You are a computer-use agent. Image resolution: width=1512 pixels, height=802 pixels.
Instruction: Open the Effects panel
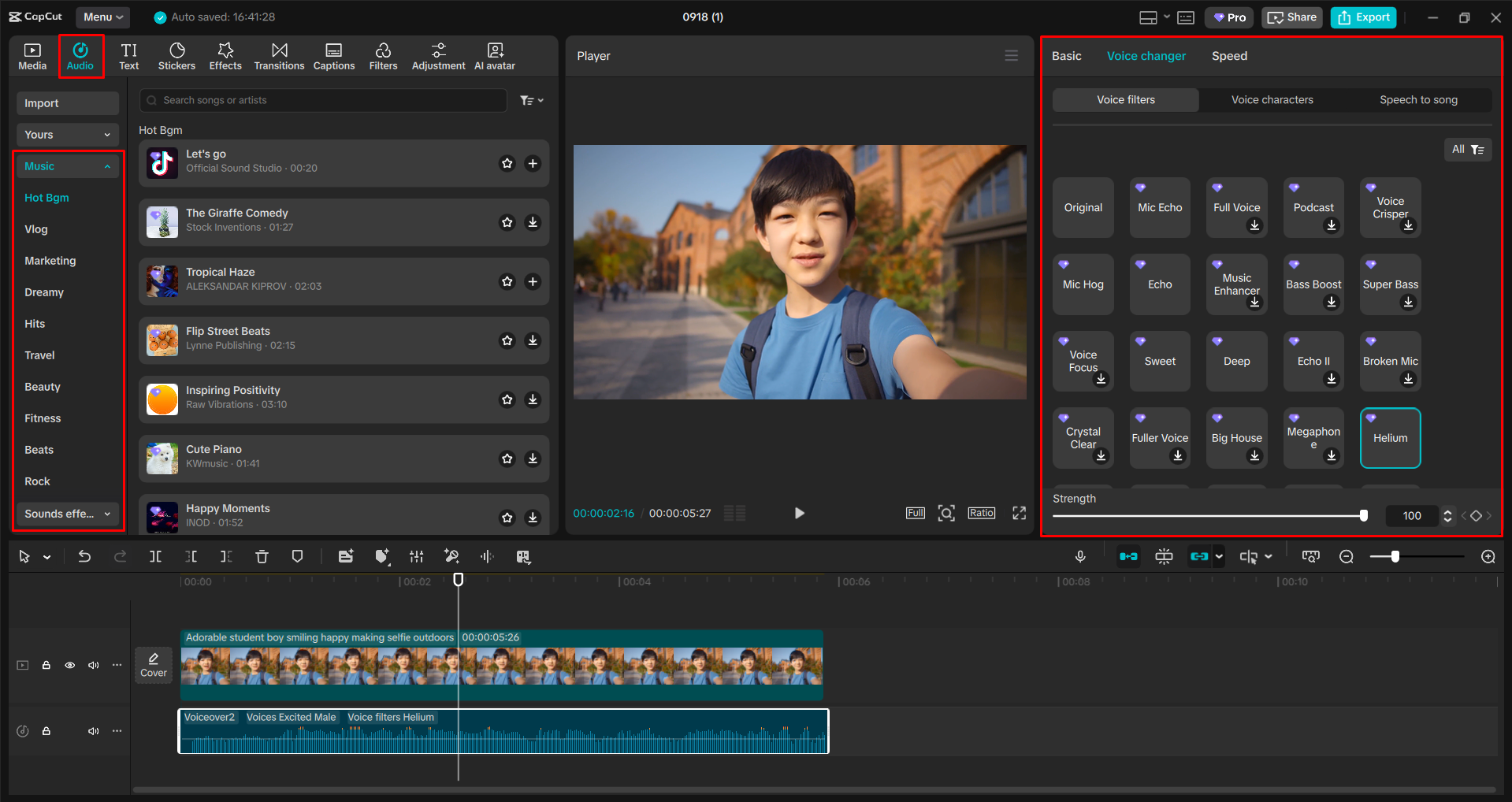point(225,55)
